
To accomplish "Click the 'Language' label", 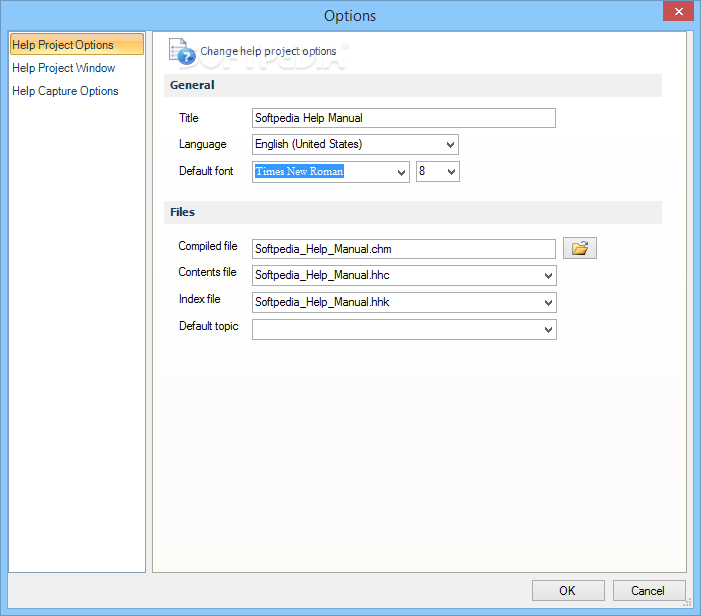I will [203, 144].
